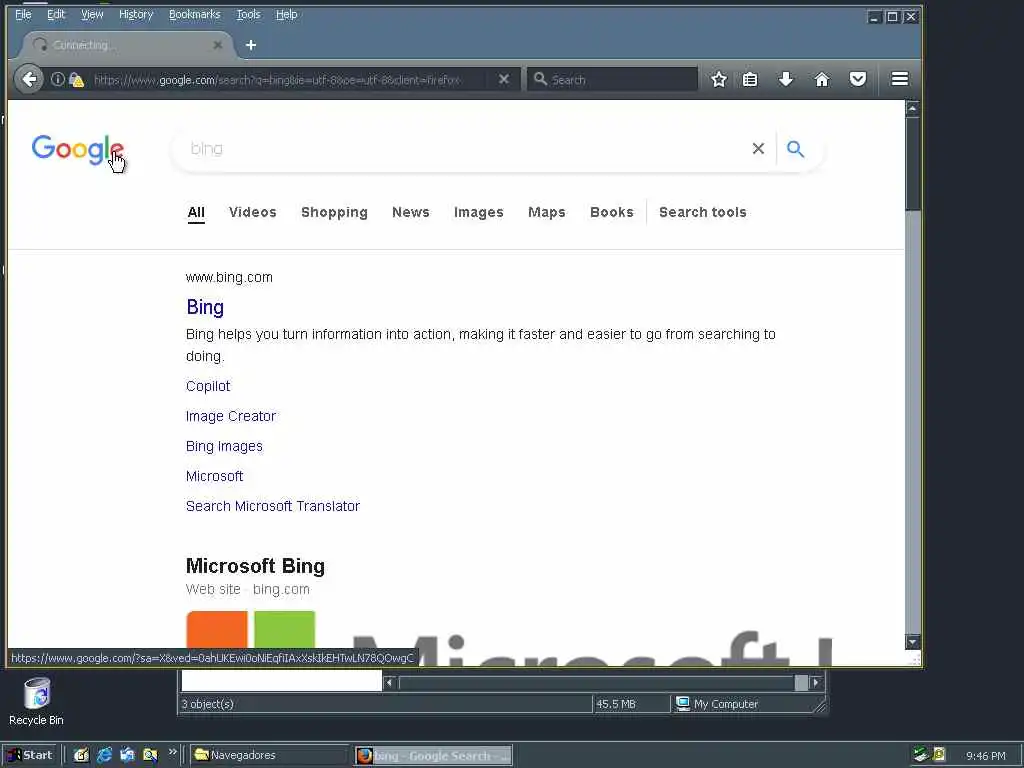Save page to Pocket icon
Screen dimensions: 1024x768
857,79
